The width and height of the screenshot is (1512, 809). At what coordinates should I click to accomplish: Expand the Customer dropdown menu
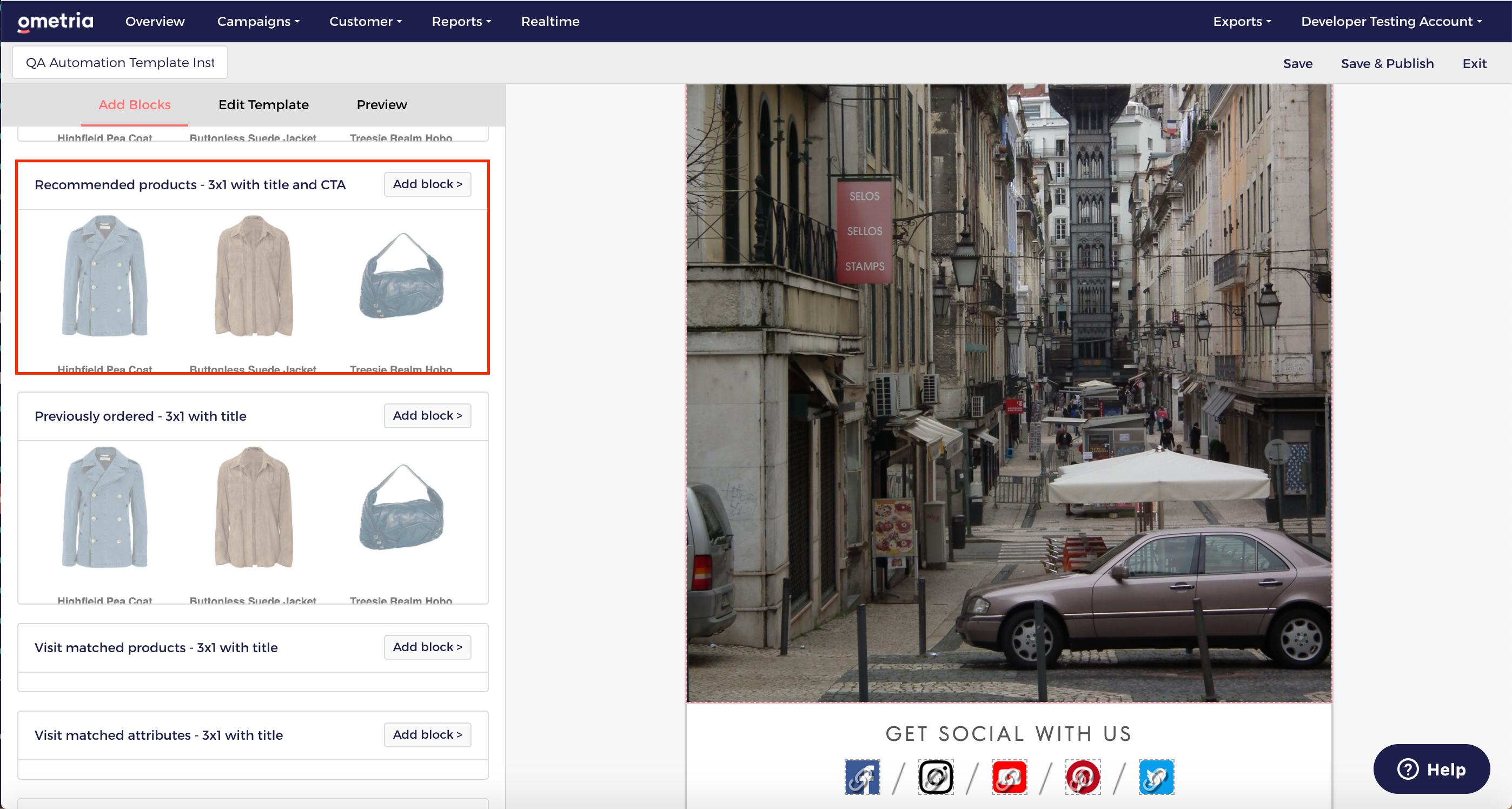tap(365, 22)
